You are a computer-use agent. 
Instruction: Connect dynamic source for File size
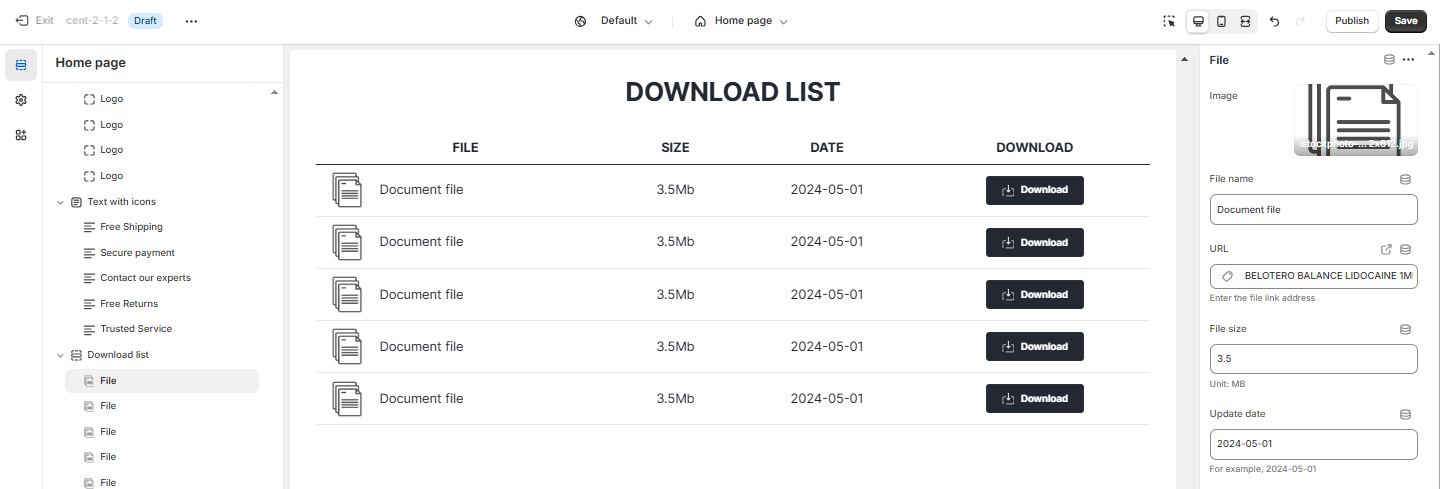point(1405,329)
